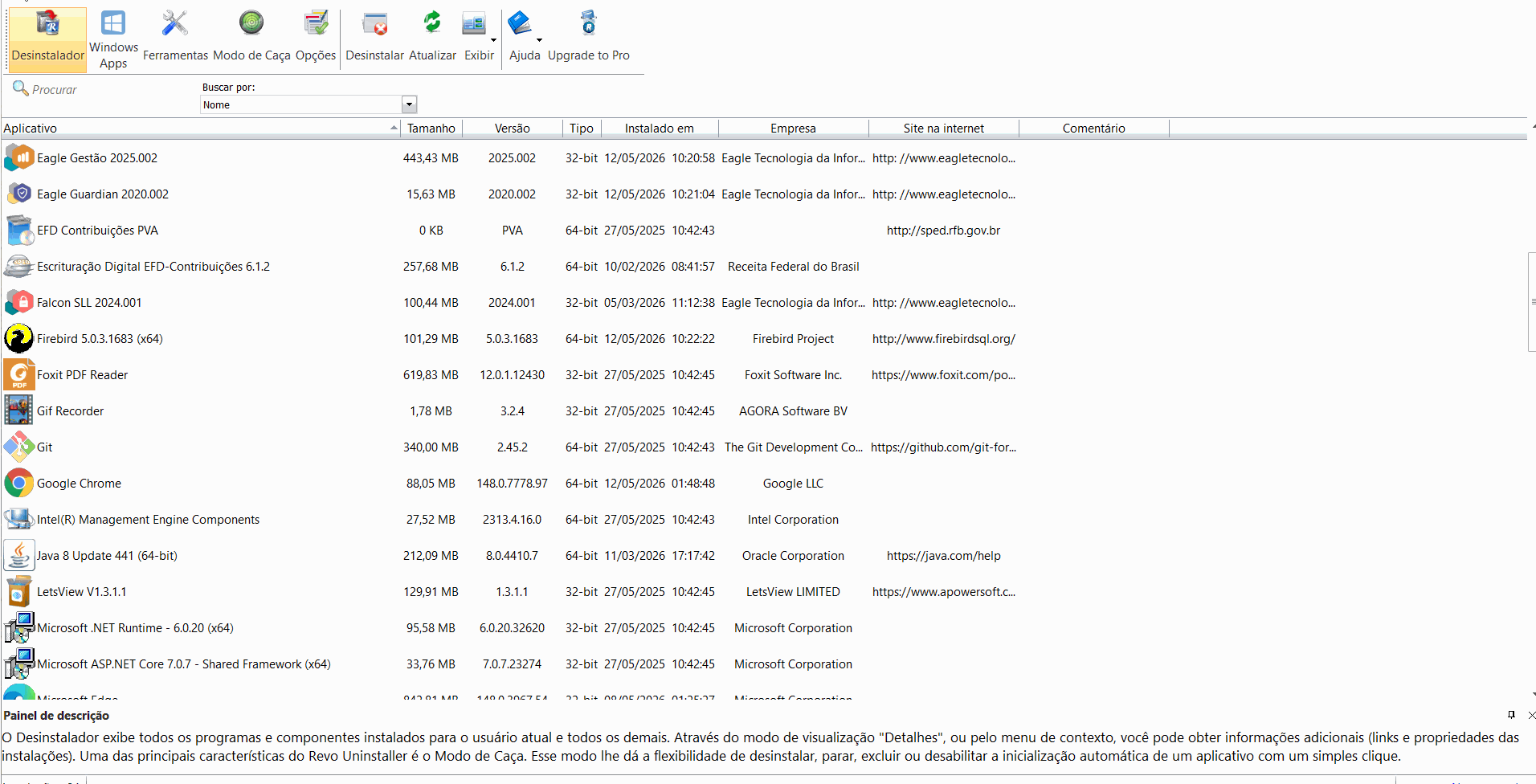Click the Procurar search field
Image resolution: width=1536 pixels, height=784 pixels.
100,90
